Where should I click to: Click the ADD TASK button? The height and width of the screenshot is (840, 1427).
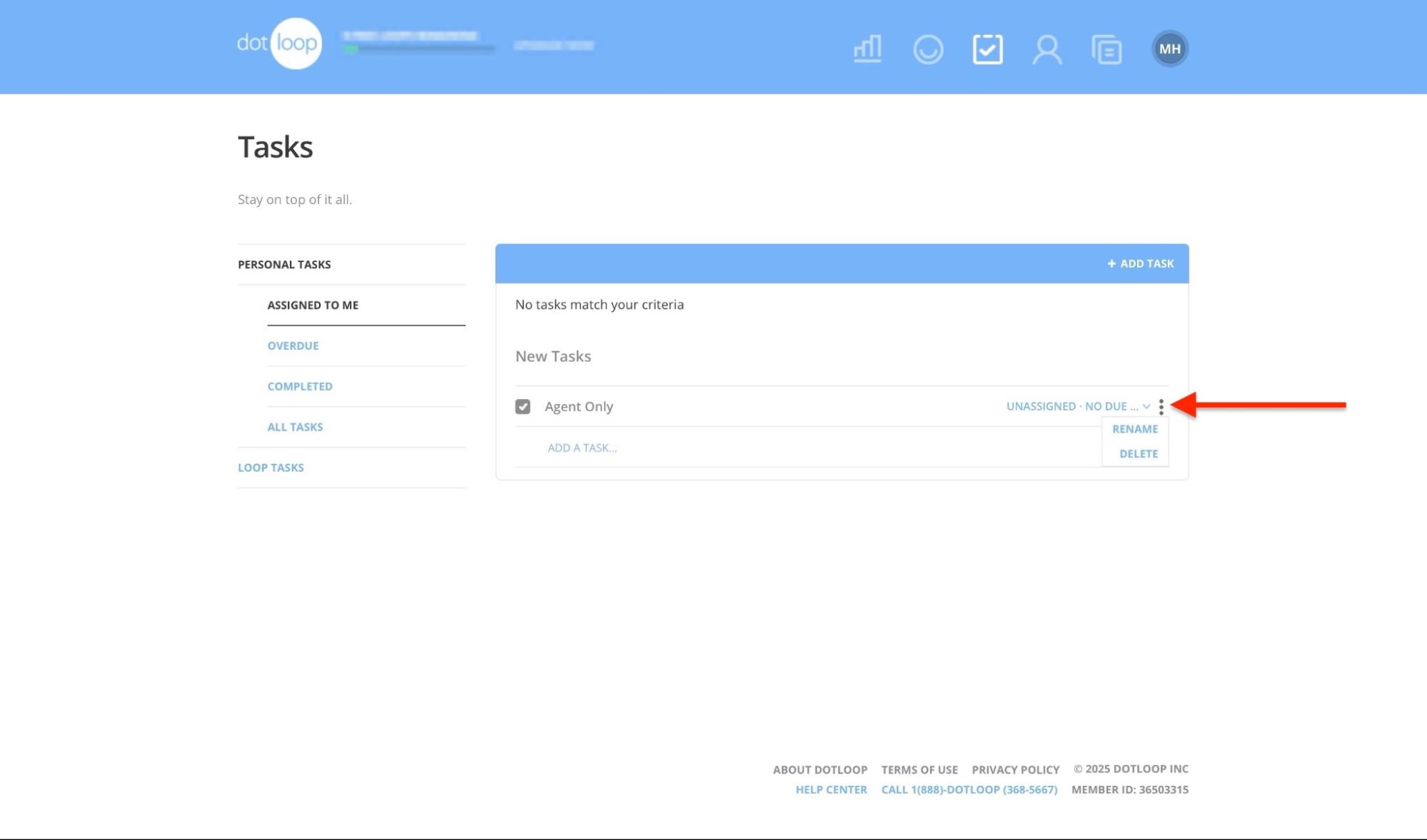click(x=1139, y=263)
